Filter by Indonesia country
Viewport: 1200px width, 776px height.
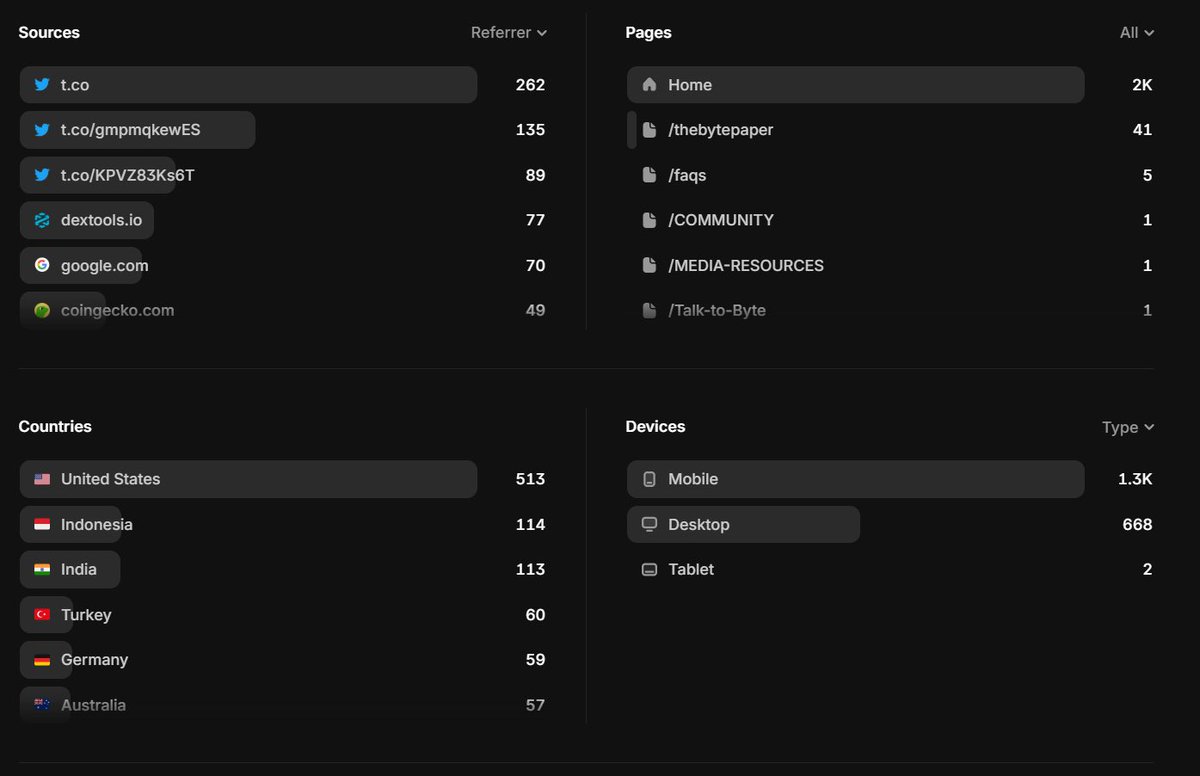click(283, 524)
